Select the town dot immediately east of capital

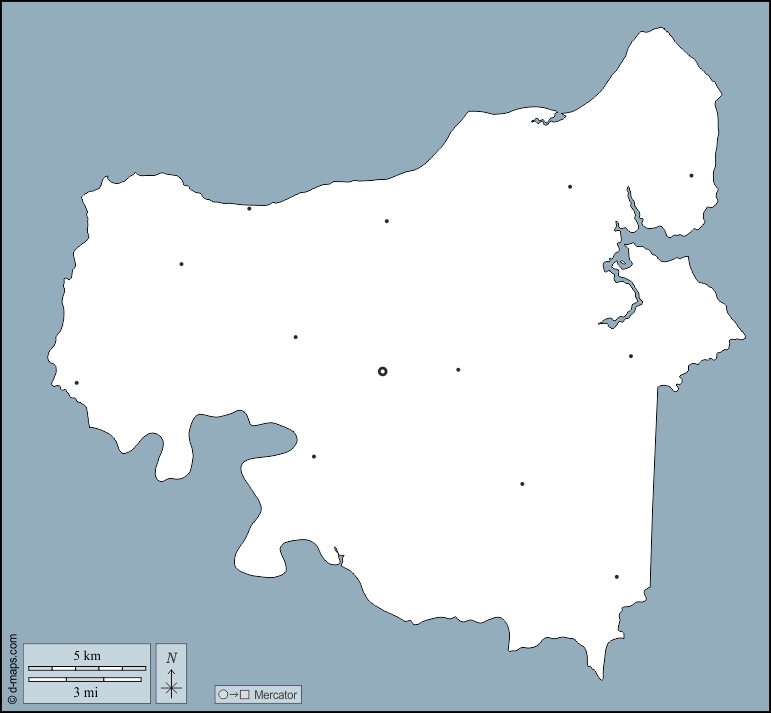click(x=458, y=370)
